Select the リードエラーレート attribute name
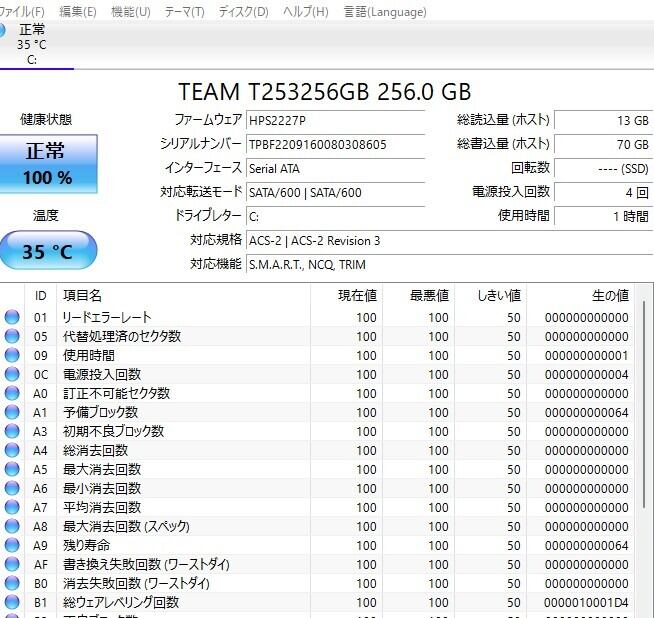Viewport: 654px width, 618px height. pyautogui.click(x=107, y=317)
